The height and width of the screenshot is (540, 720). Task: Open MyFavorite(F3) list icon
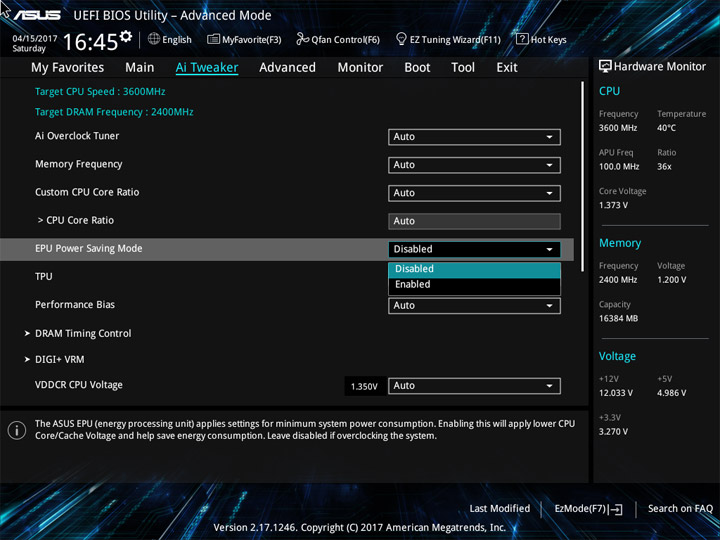[213, 39]
